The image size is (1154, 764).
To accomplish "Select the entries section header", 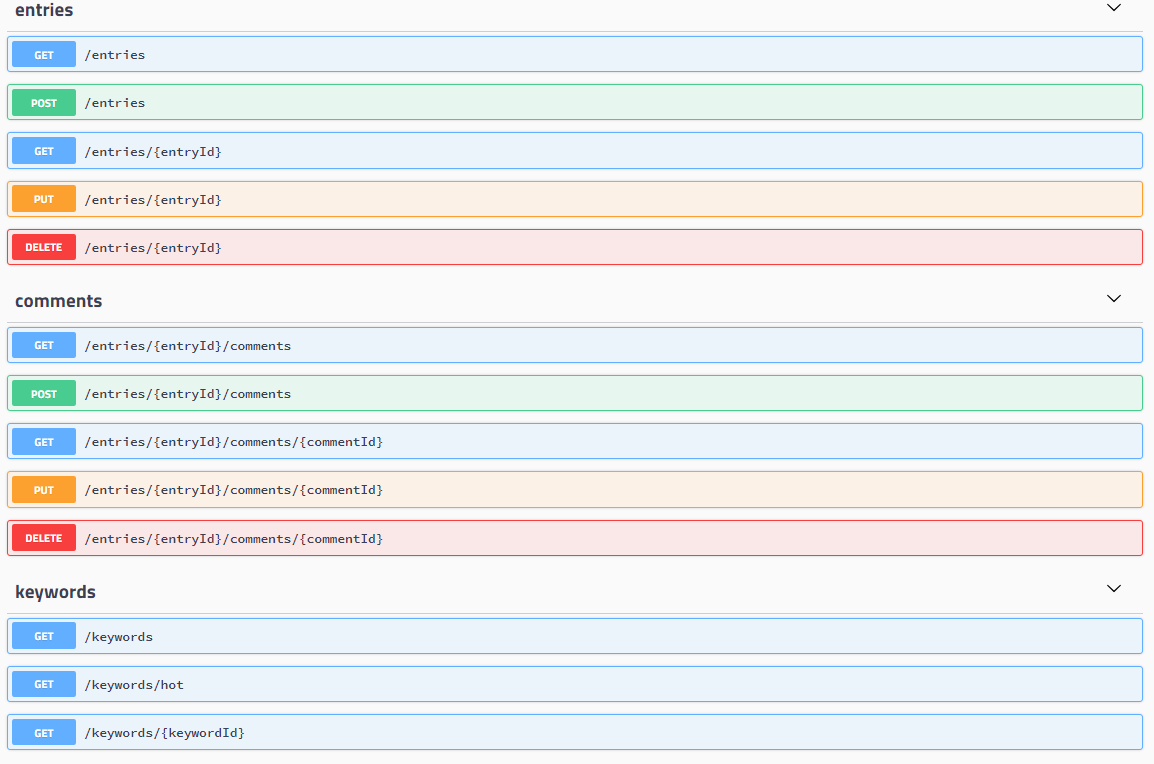I will [x=45, y=11].
